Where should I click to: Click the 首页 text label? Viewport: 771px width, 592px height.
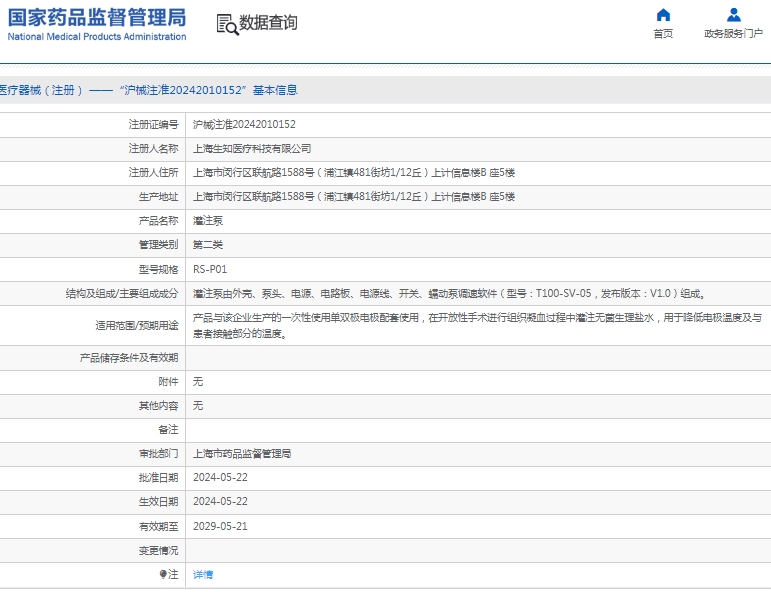coord(663,33)
